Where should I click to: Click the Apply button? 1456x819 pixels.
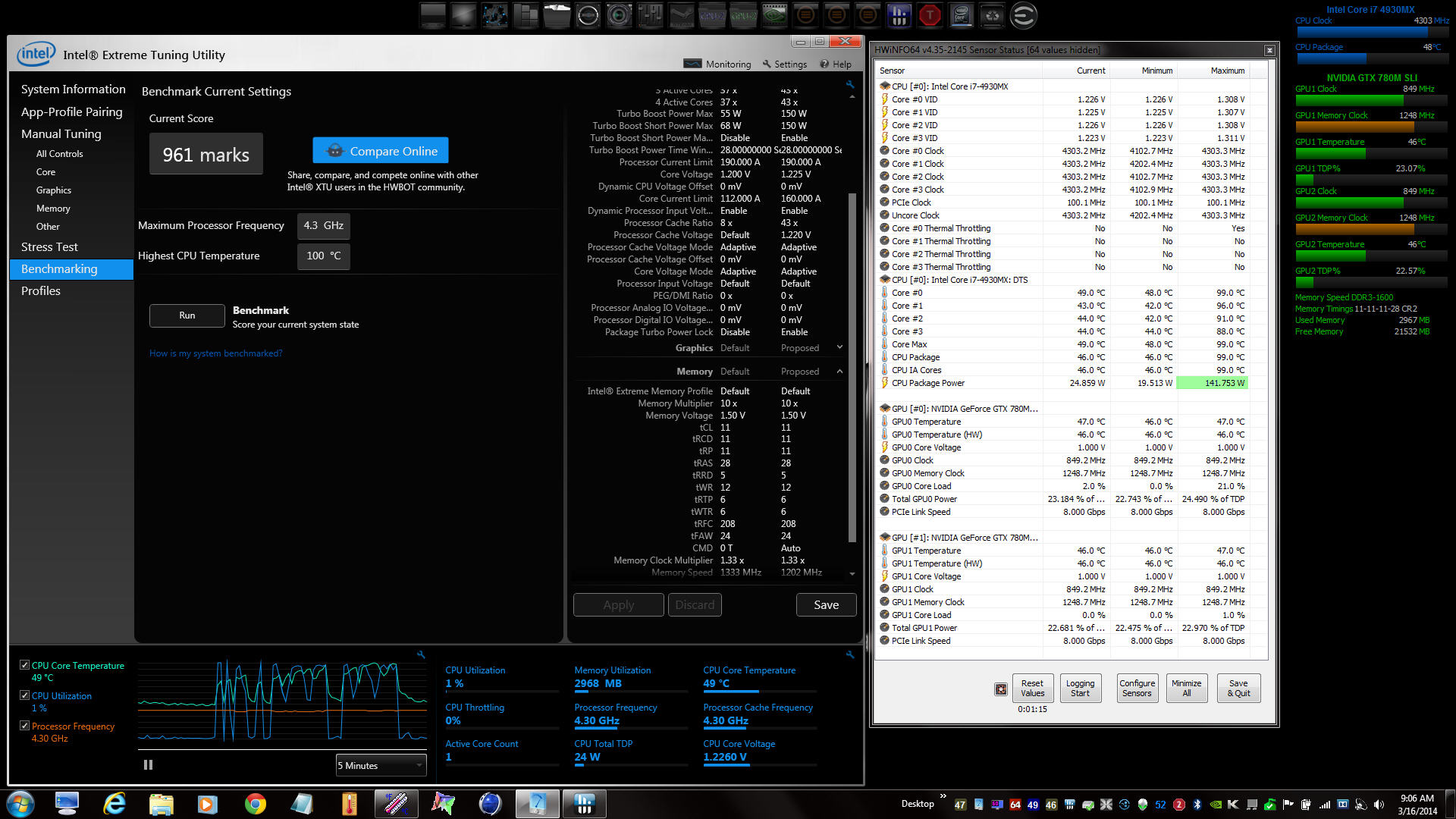click(x=618, y=604)
